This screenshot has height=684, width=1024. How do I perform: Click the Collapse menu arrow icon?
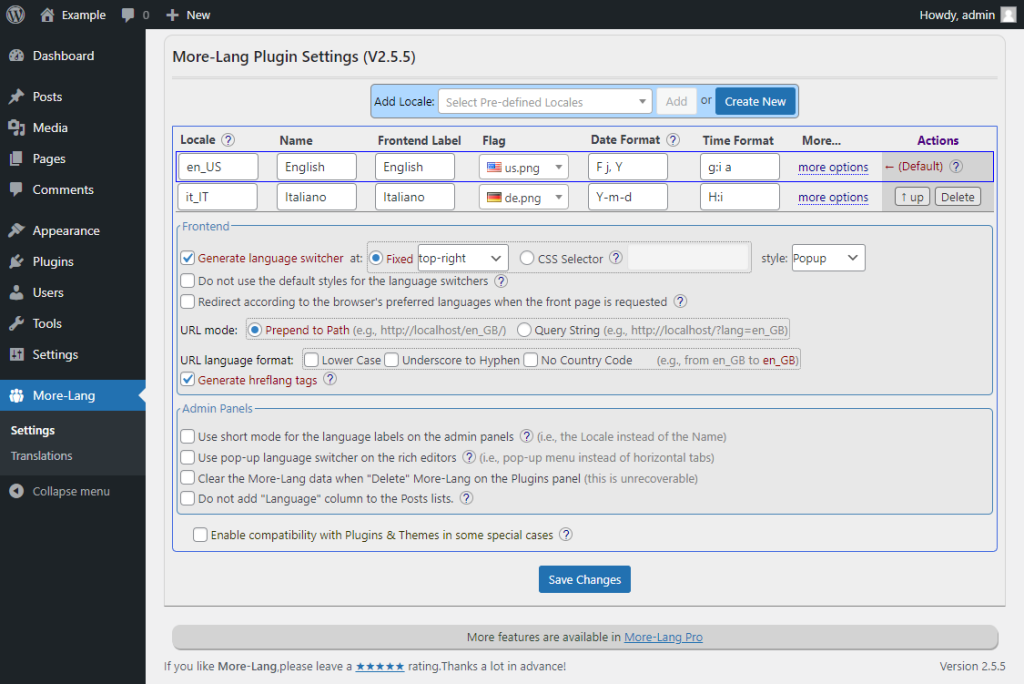coord(16,492)
